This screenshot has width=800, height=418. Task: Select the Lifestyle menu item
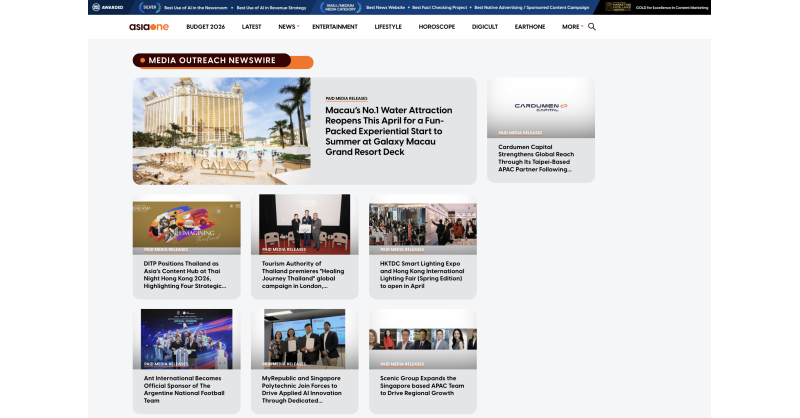pos(388,27)
